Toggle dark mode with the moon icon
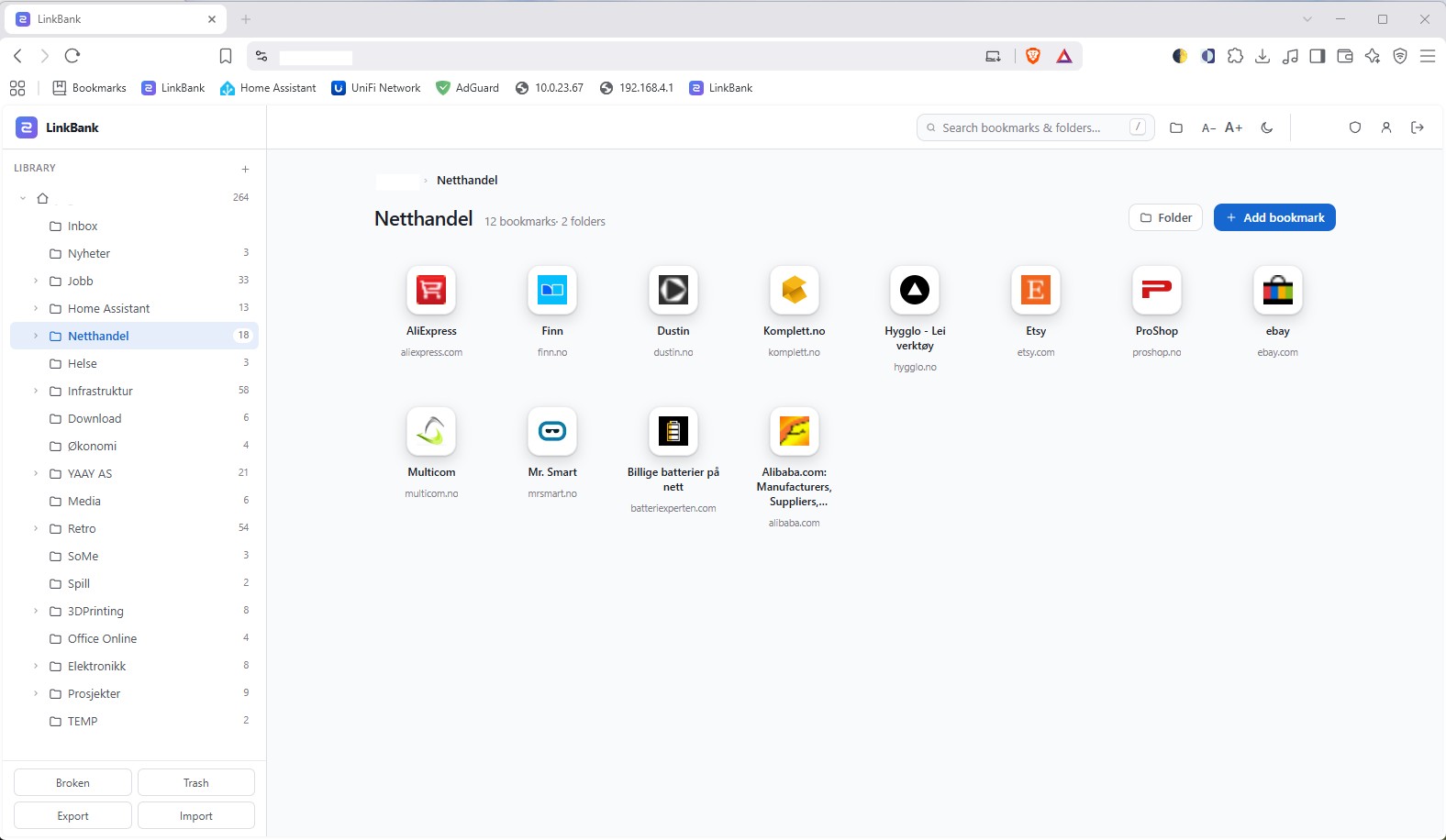 coord(1267,127)
